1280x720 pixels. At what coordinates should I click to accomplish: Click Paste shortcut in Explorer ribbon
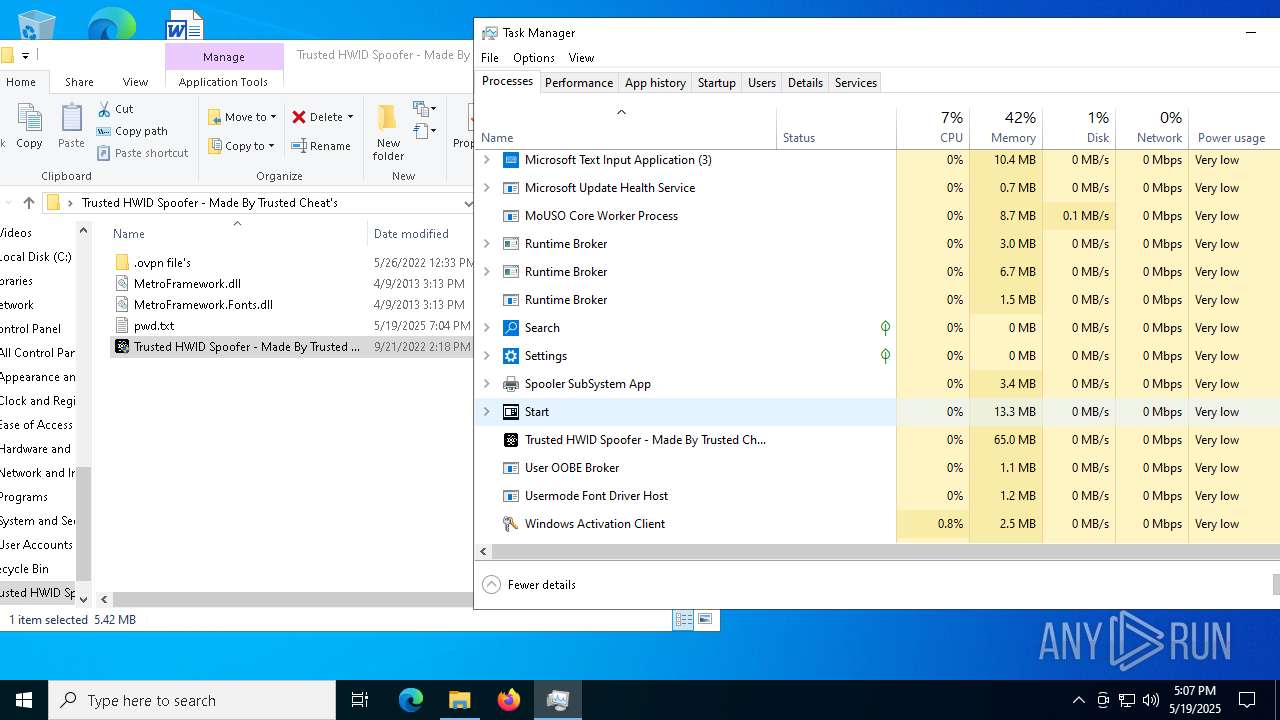click(142, 153)
